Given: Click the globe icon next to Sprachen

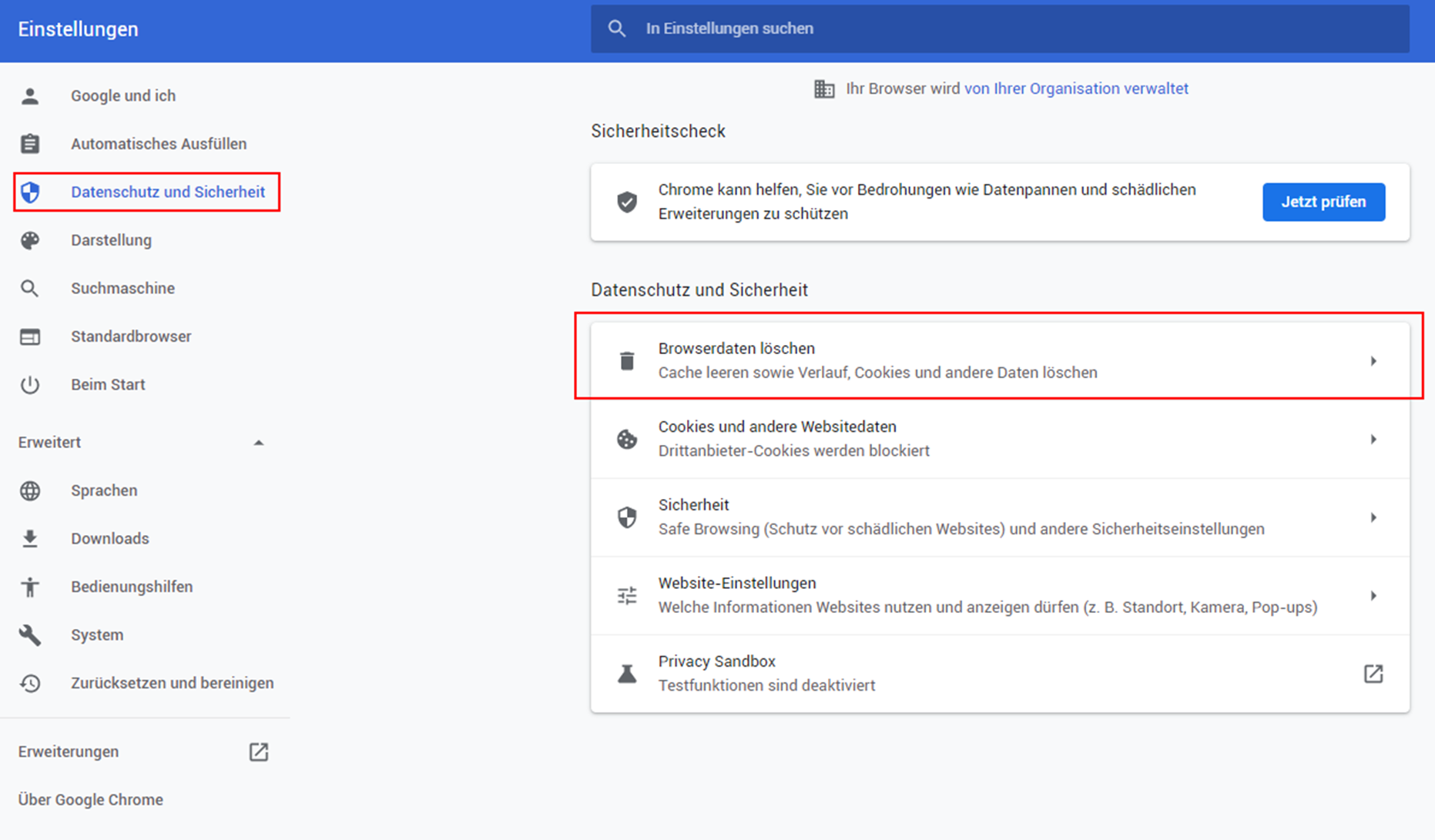Looking at the screenshot, I should click(x=30, y=490).
